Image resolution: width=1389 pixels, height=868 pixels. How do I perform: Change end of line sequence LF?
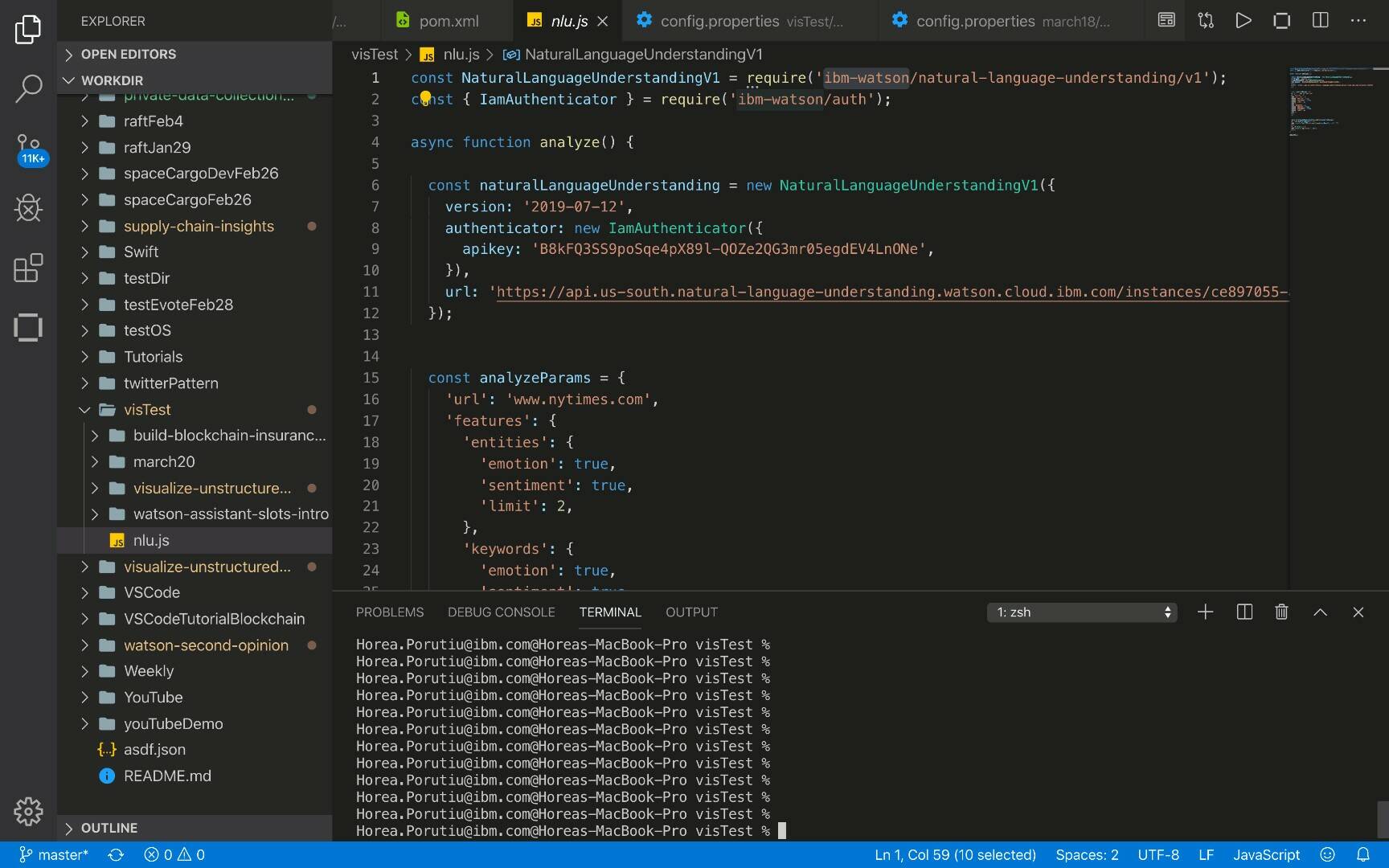coord(1206,855)
